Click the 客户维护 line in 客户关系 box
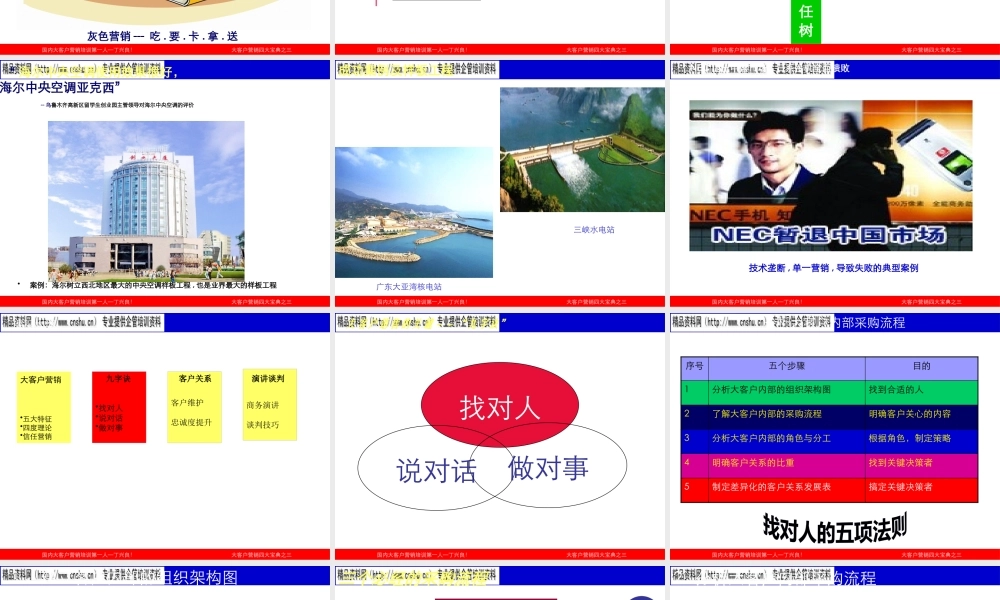The image size is (1000, 600). (187, 402)
